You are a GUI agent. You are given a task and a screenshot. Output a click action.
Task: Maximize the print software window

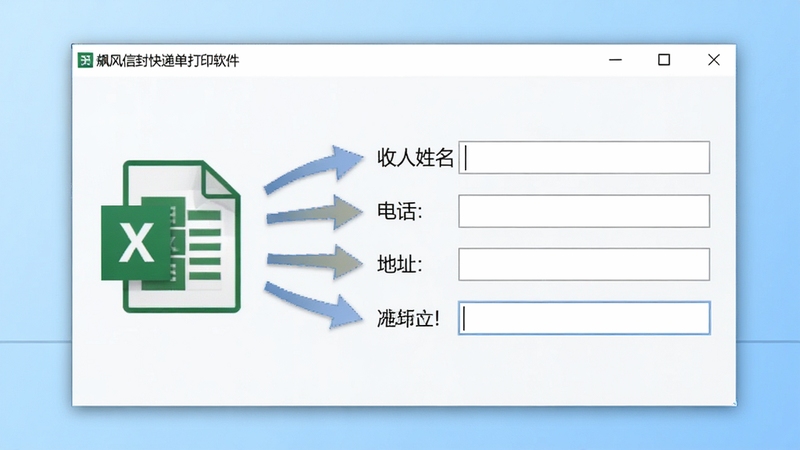click(664, 60)
